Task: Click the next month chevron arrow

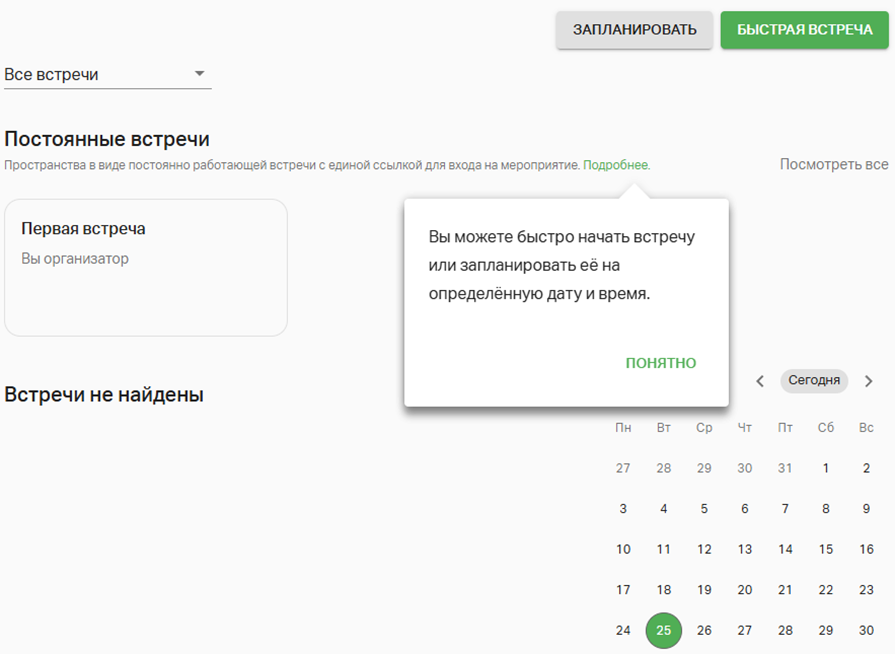Action: pos(868,381)
